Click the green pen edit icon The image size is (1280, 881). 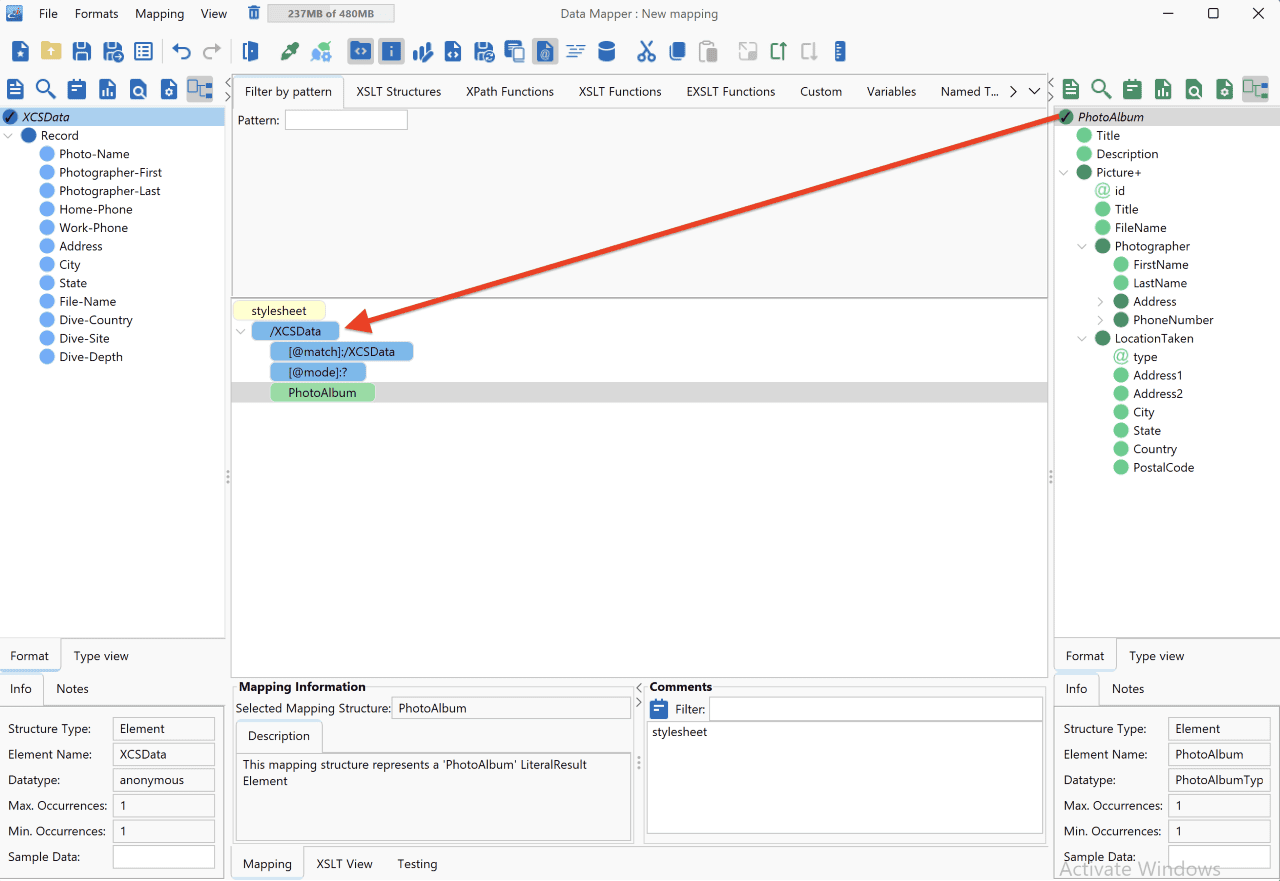pos(290,51)
